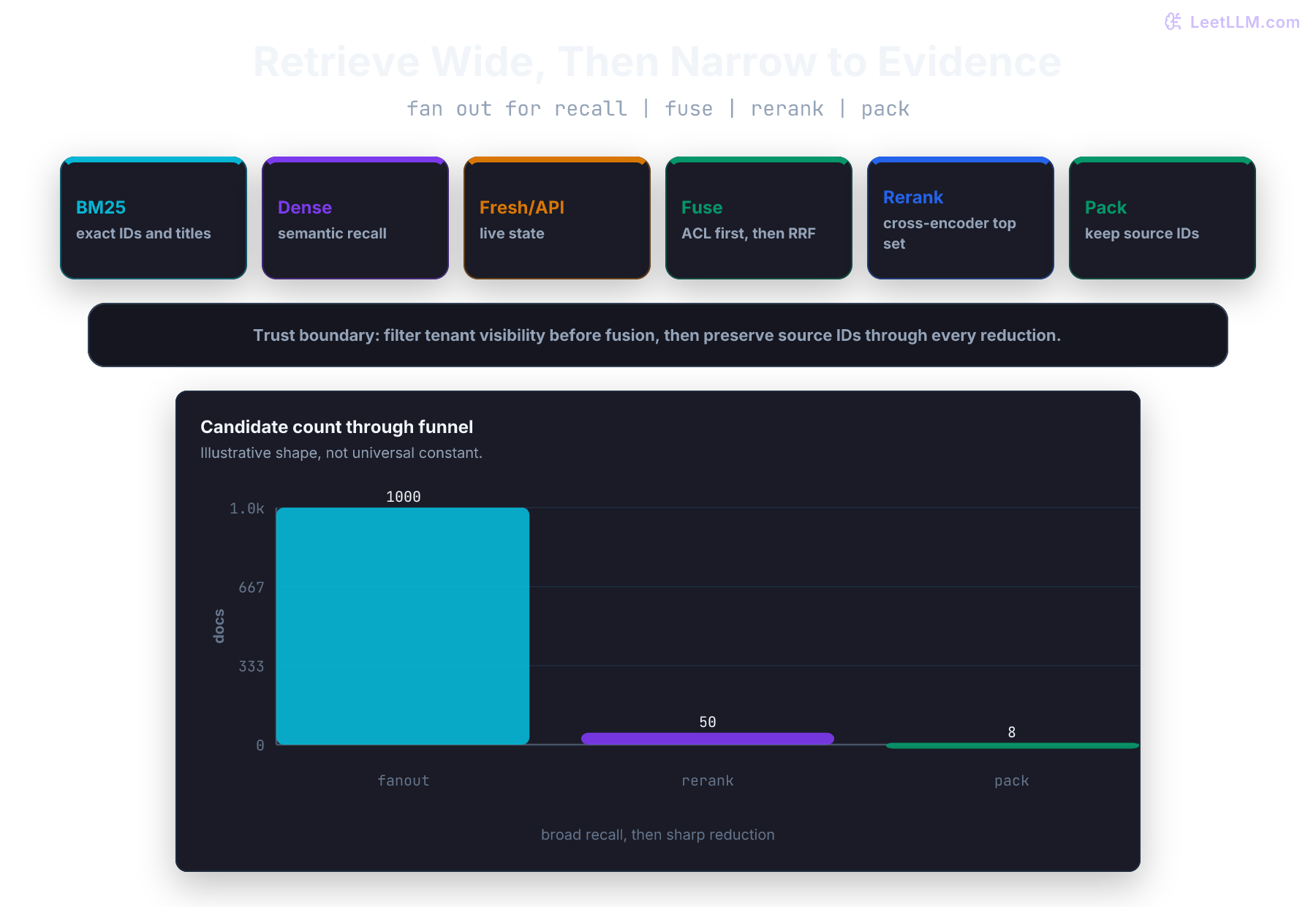
Task: Click the 'Candidate count through funnel' heading
Action: (x=336, y=427)
